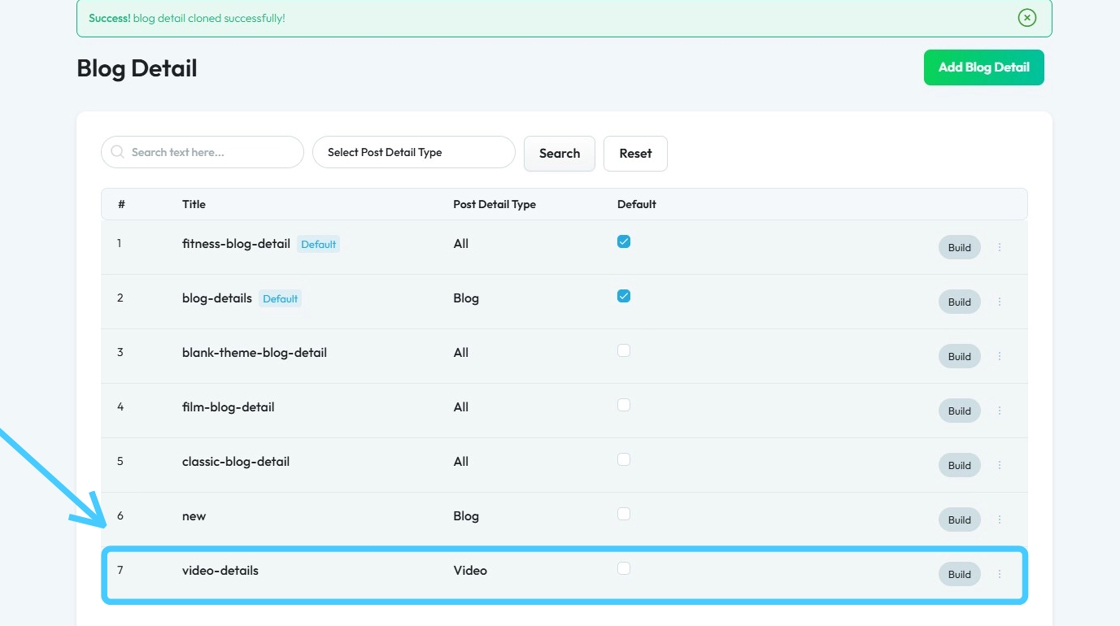
Task: Check the Default checkbox for video-details
Action: click(624, 568)
